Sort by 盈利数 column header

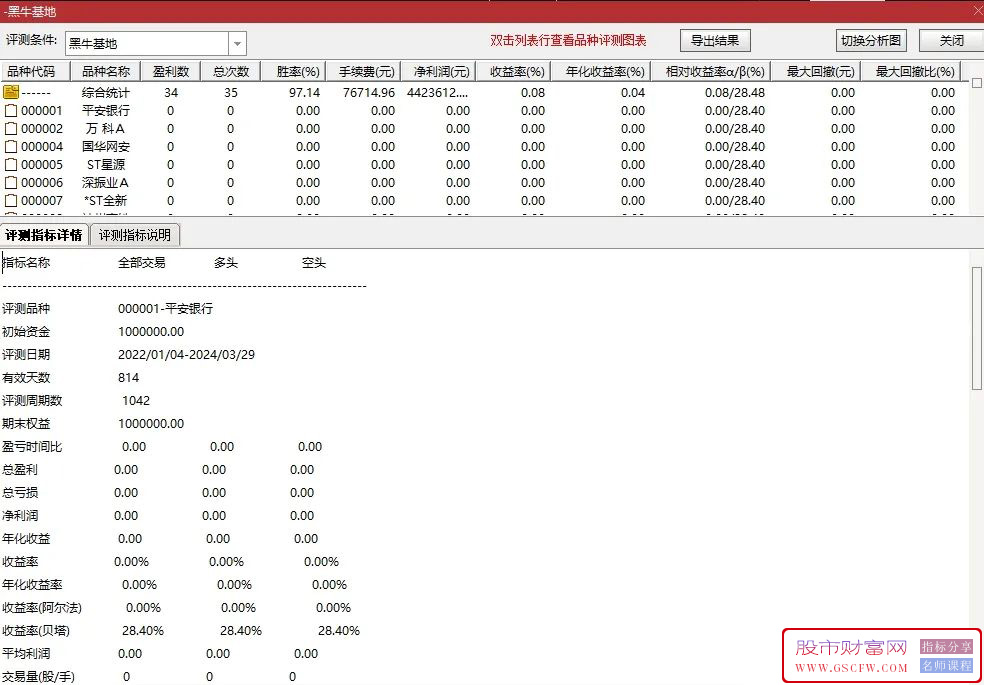[171, 72]
